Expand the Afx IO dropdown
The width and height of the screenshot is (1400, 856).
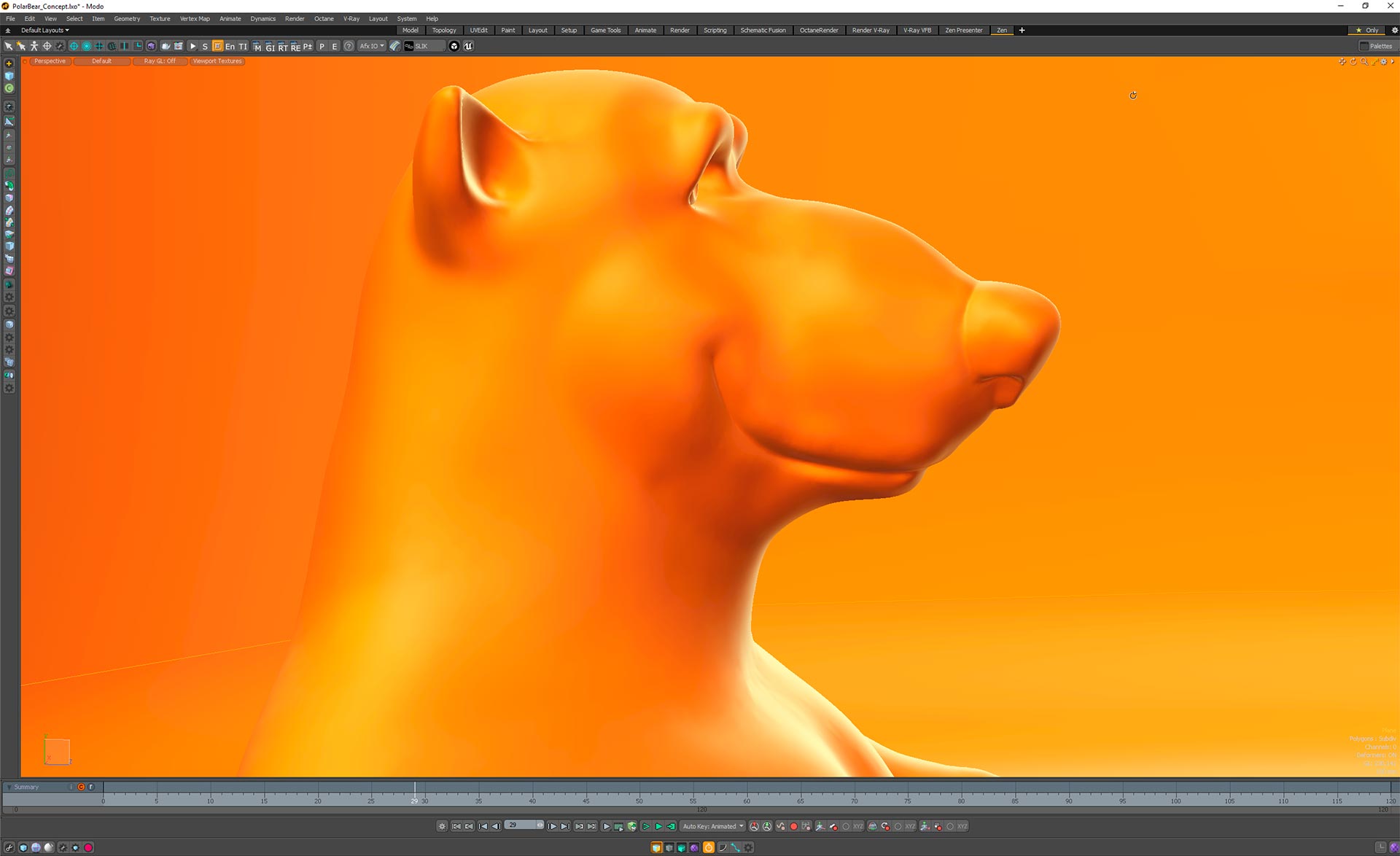[x=371, y=46]
